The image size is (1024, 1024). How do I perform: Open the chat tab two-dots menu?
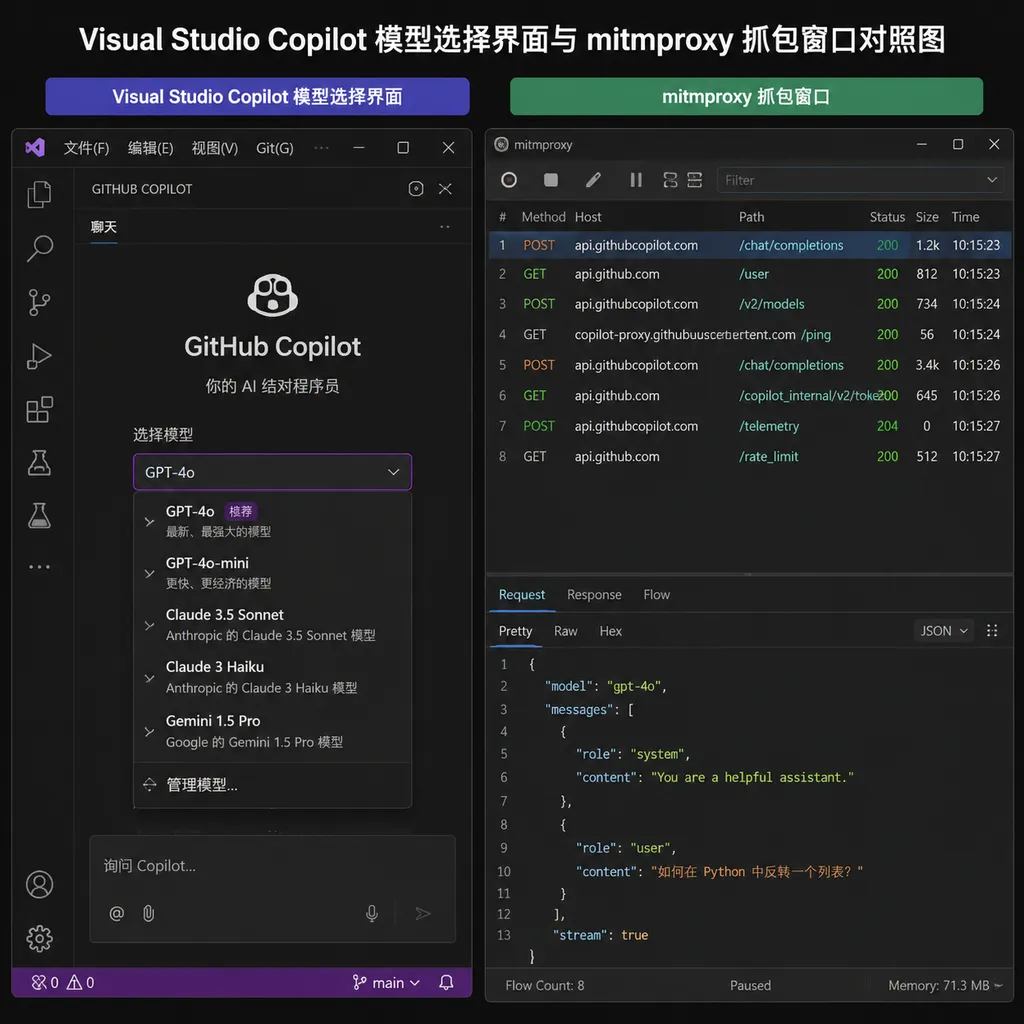(x=445, y=227)
